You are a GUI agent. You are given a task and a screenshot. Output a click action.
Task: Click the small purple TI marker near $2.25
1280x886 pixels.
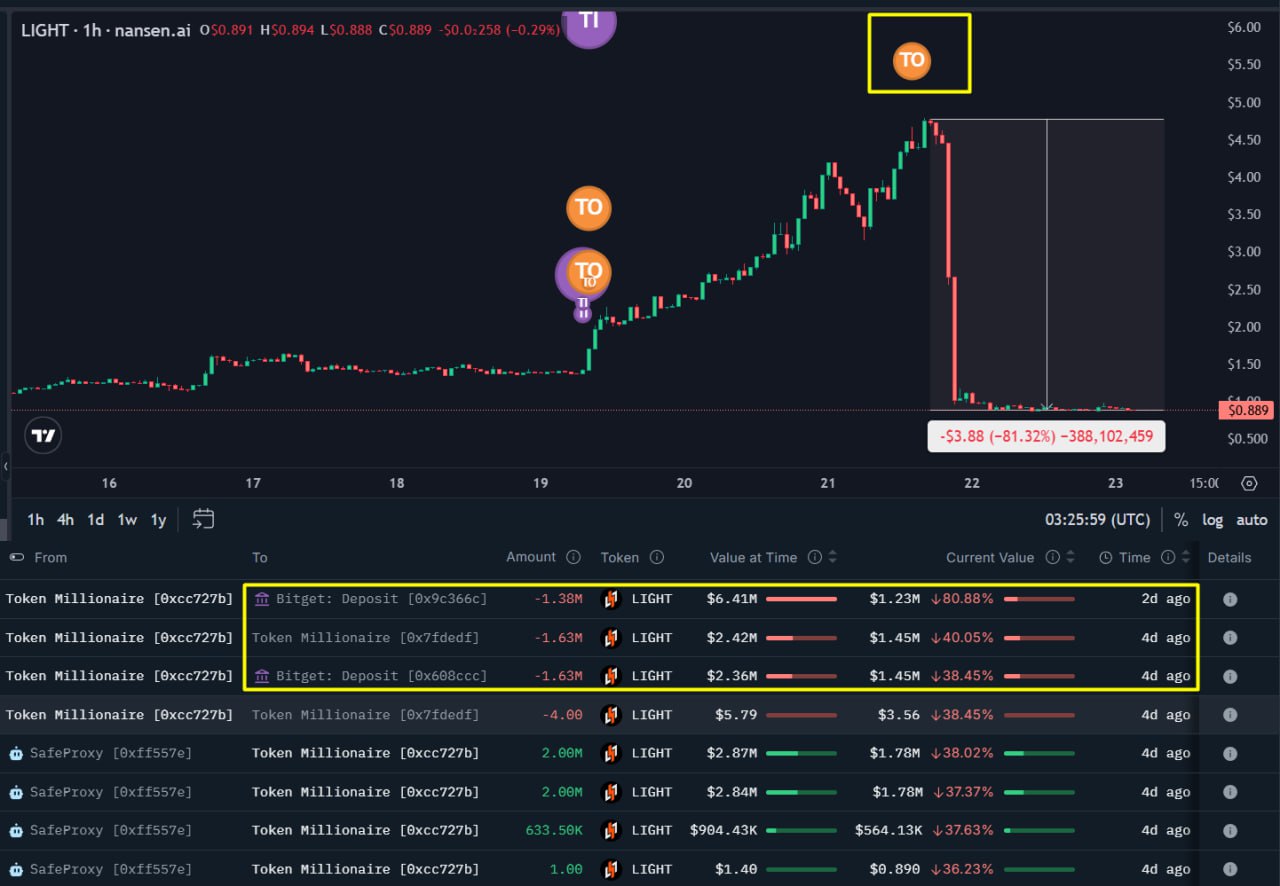point(583,312)
